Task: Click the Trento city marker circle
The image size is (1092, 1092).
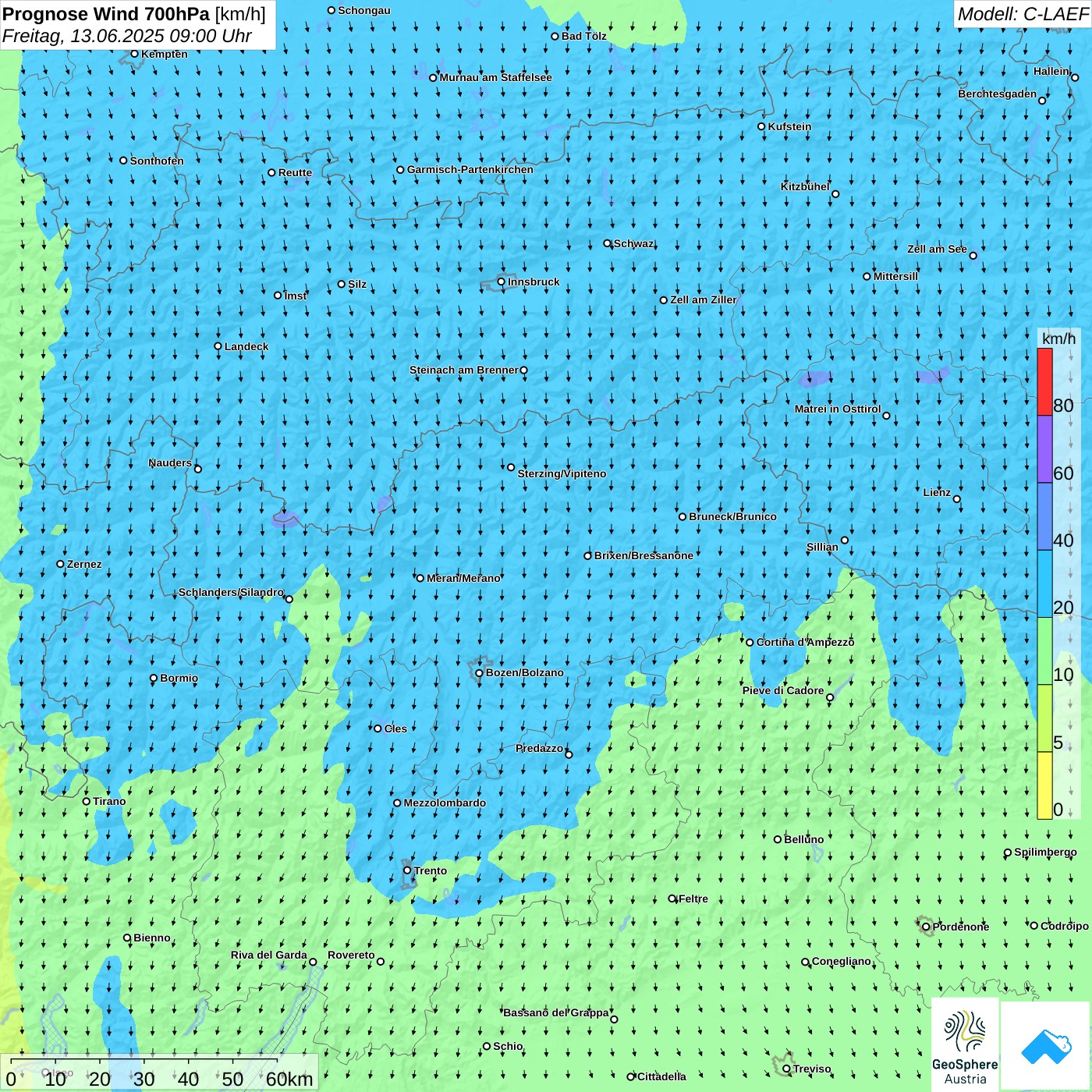Action: (407, 870)
